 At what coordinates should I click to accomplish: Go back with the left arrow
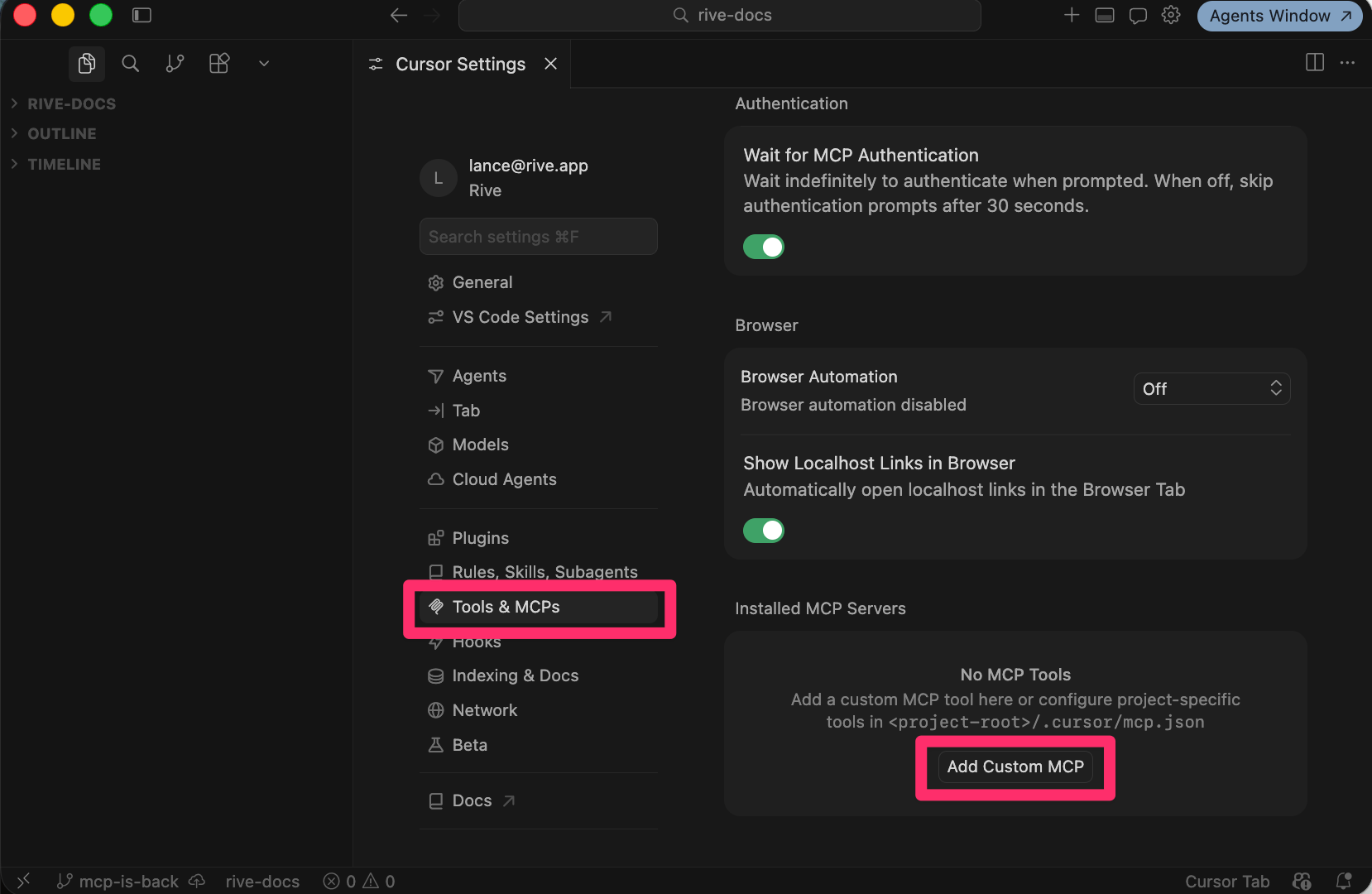point(399,15)
